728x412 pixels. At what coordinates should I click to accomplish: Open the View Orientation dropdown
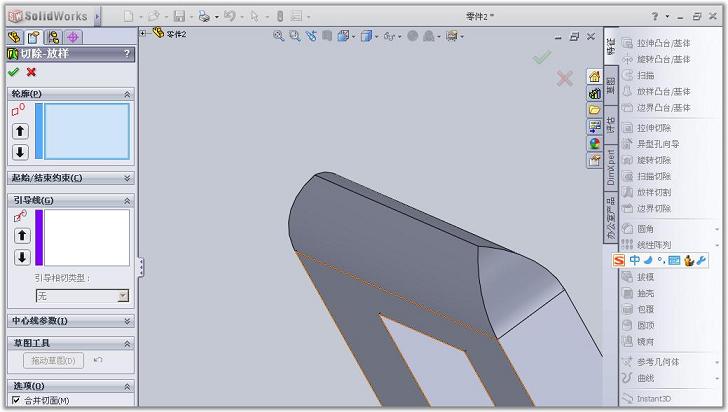[354, 36]
